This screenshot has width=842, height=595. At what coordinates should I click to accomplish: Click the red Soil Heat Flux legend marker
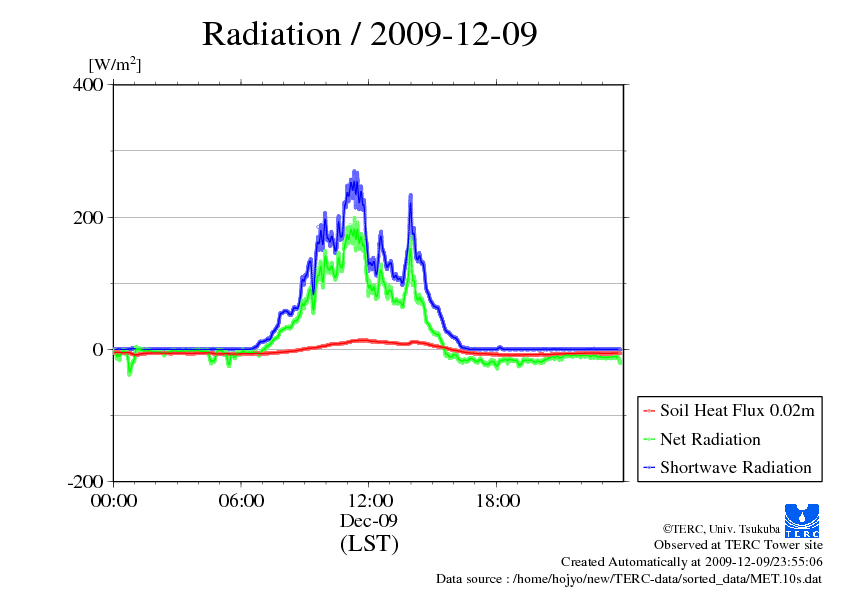pos(649,411)
